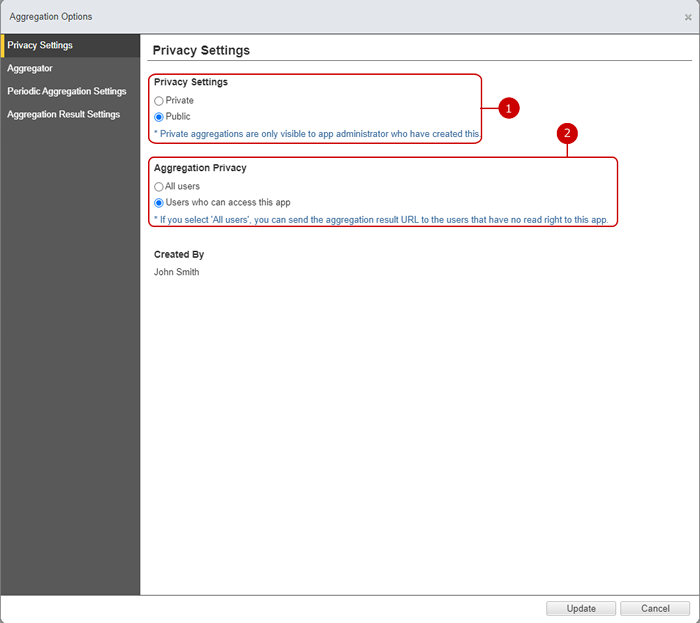Click the Cancel button
This screenshot has height=623, width=700.
pyautogui.click(x=654, y=608)
